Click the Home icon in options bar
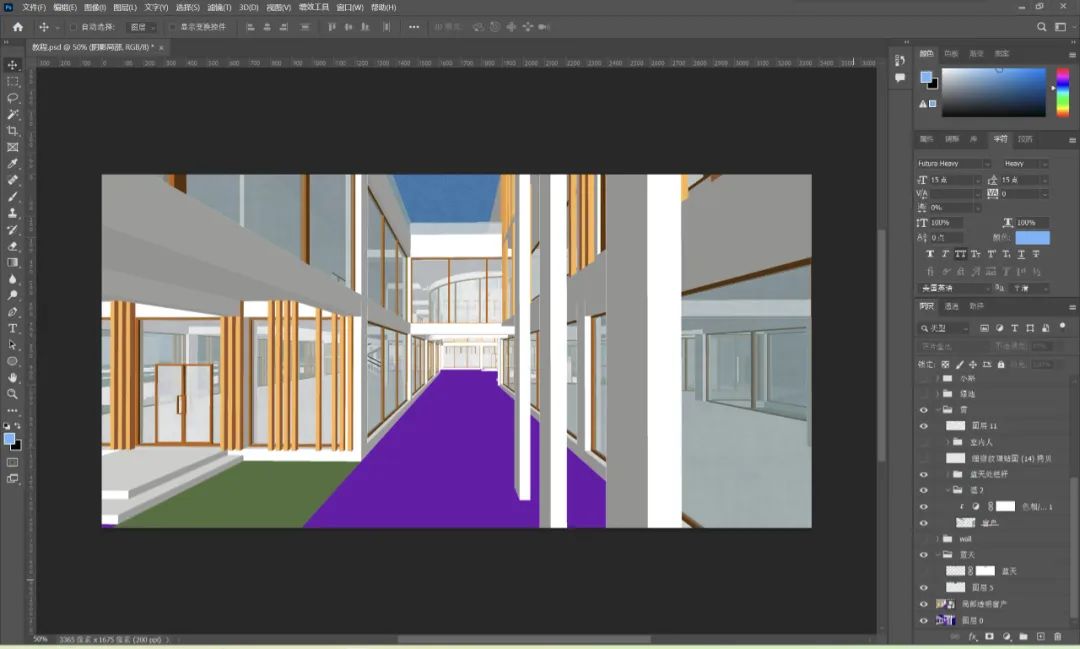Viewport: 1080px width, 649px height. (18, 27)
